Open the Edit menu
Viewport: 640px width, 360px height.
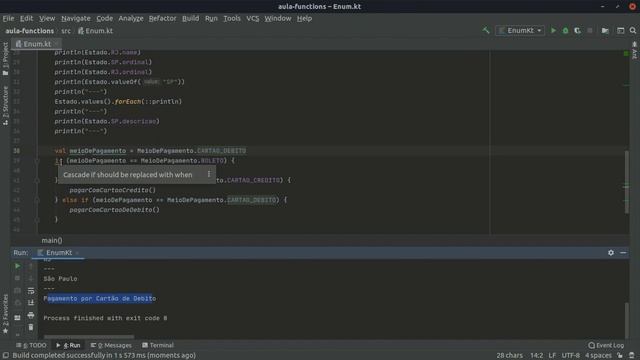[27, 18]
